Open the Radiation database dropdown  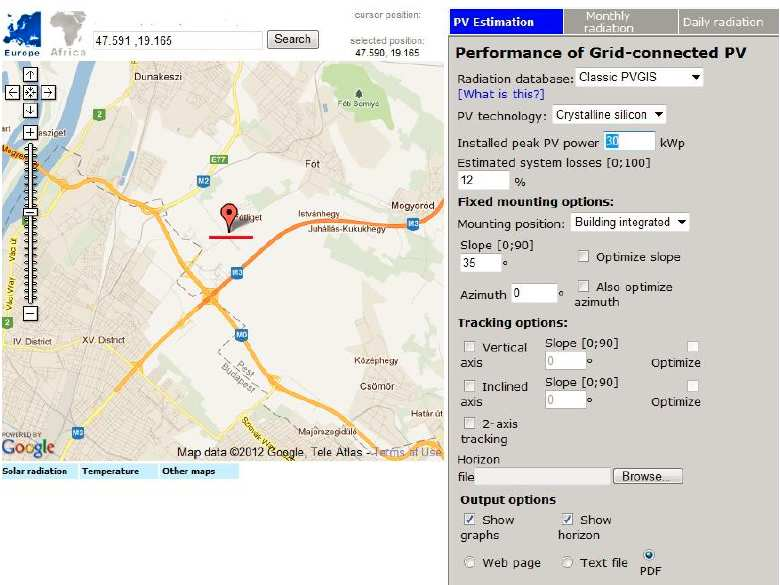click(x=639, y=77)
